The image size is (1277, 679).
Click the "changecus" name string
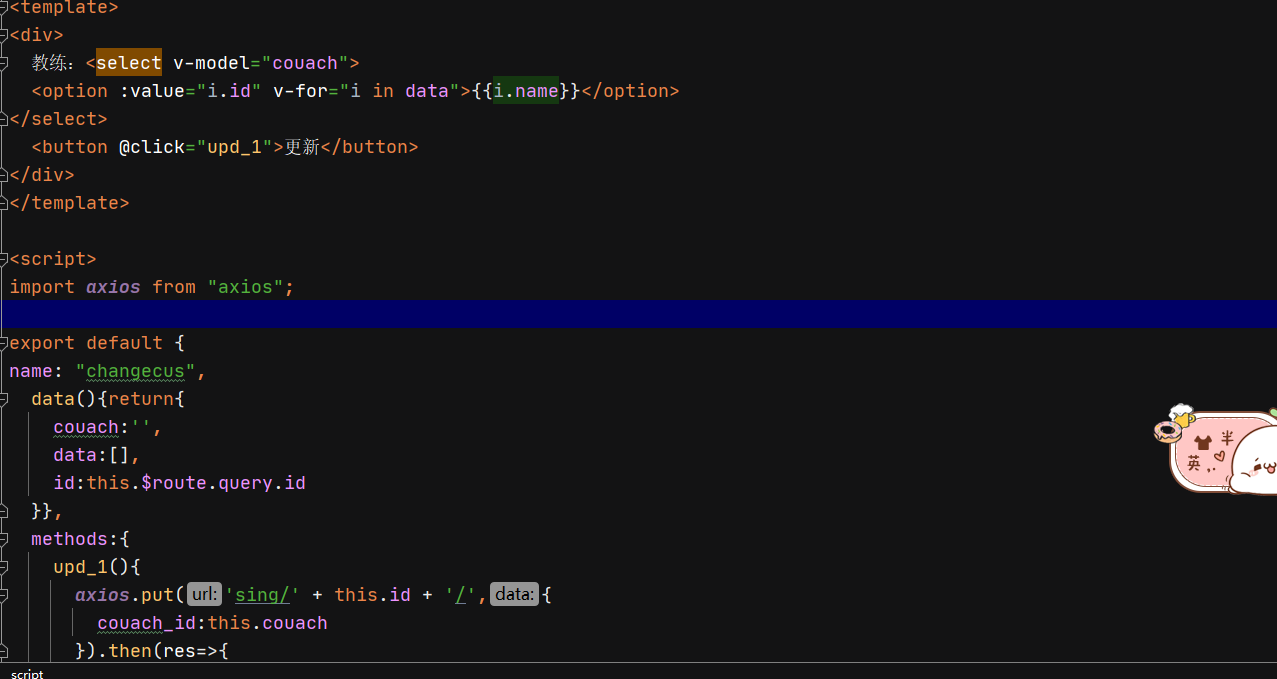coord(135,371)
